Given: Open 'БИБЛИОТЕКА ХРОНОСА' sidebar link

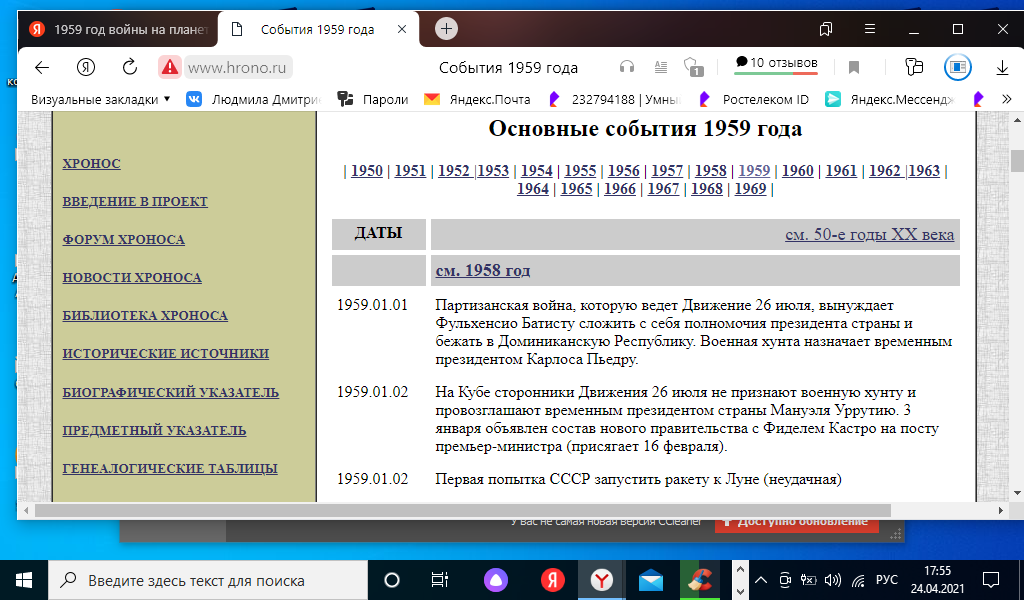Looking at the screenshot, I should tap(145, 316).
